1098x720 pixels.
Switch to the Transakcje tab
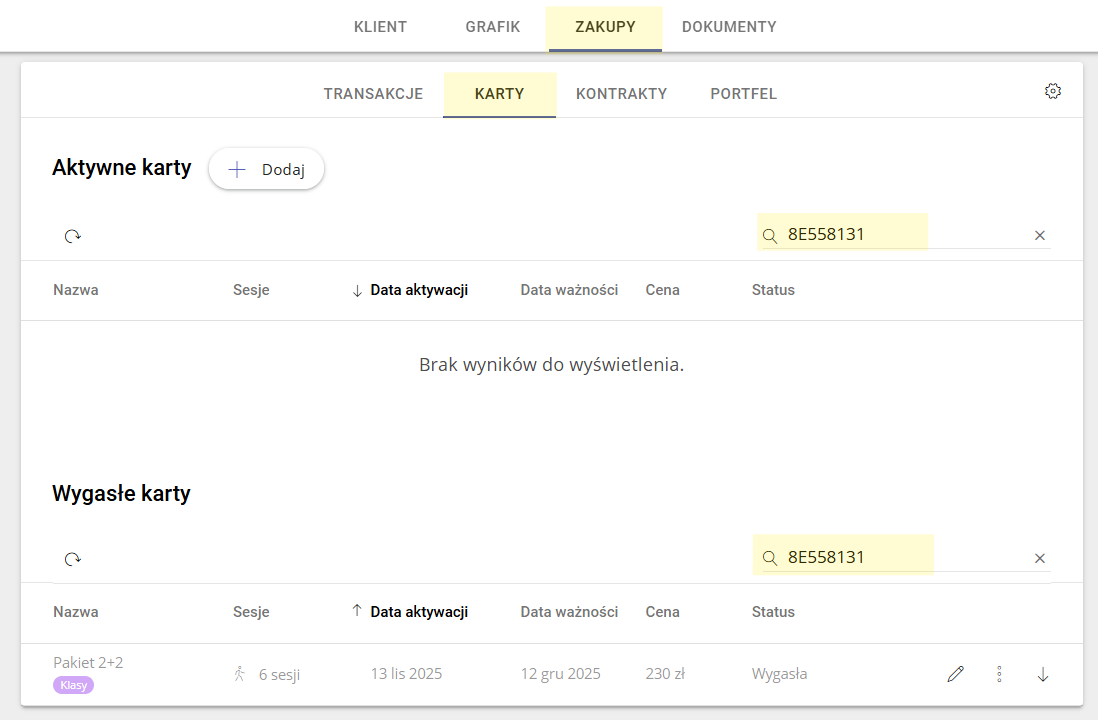[x=373, y=94]
